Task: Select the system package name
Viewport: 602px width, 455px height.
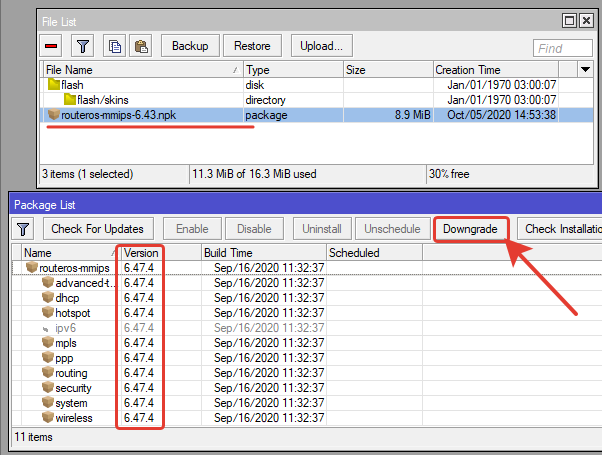Action: click(71, 403)
